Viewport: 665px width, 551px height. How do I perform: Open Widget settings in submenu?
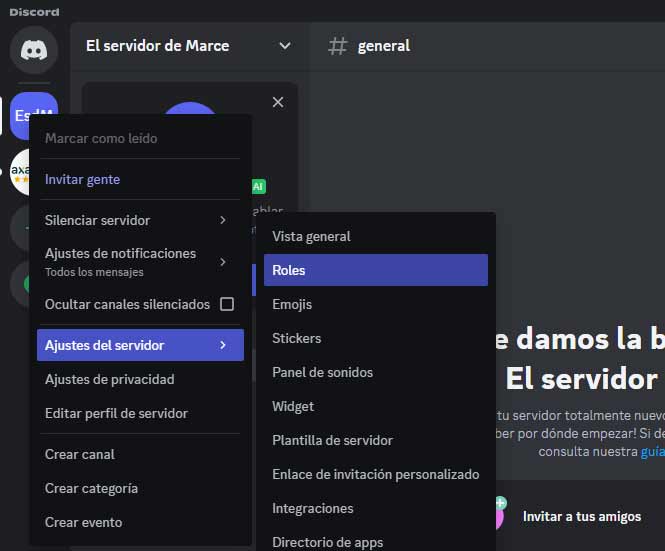[376, 406]
